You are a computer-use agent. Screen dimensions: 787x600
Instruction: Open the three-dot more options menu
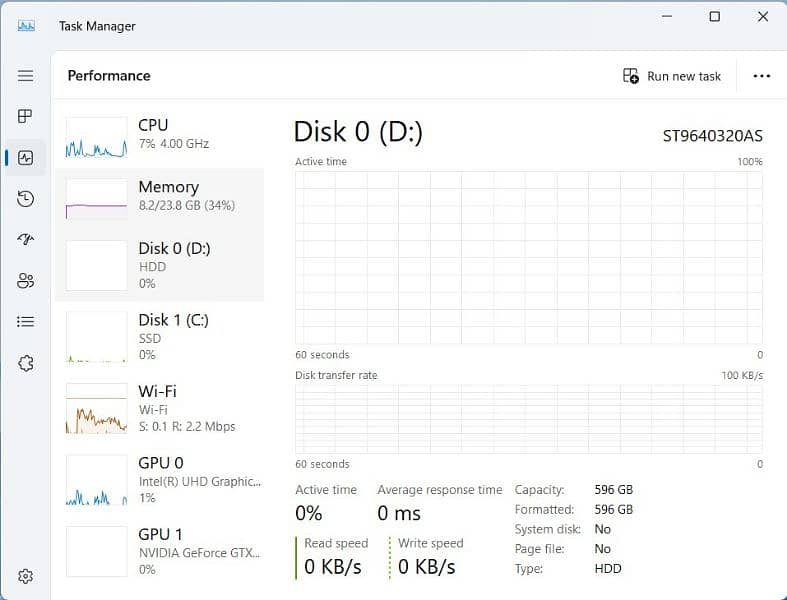coord(761,76)
